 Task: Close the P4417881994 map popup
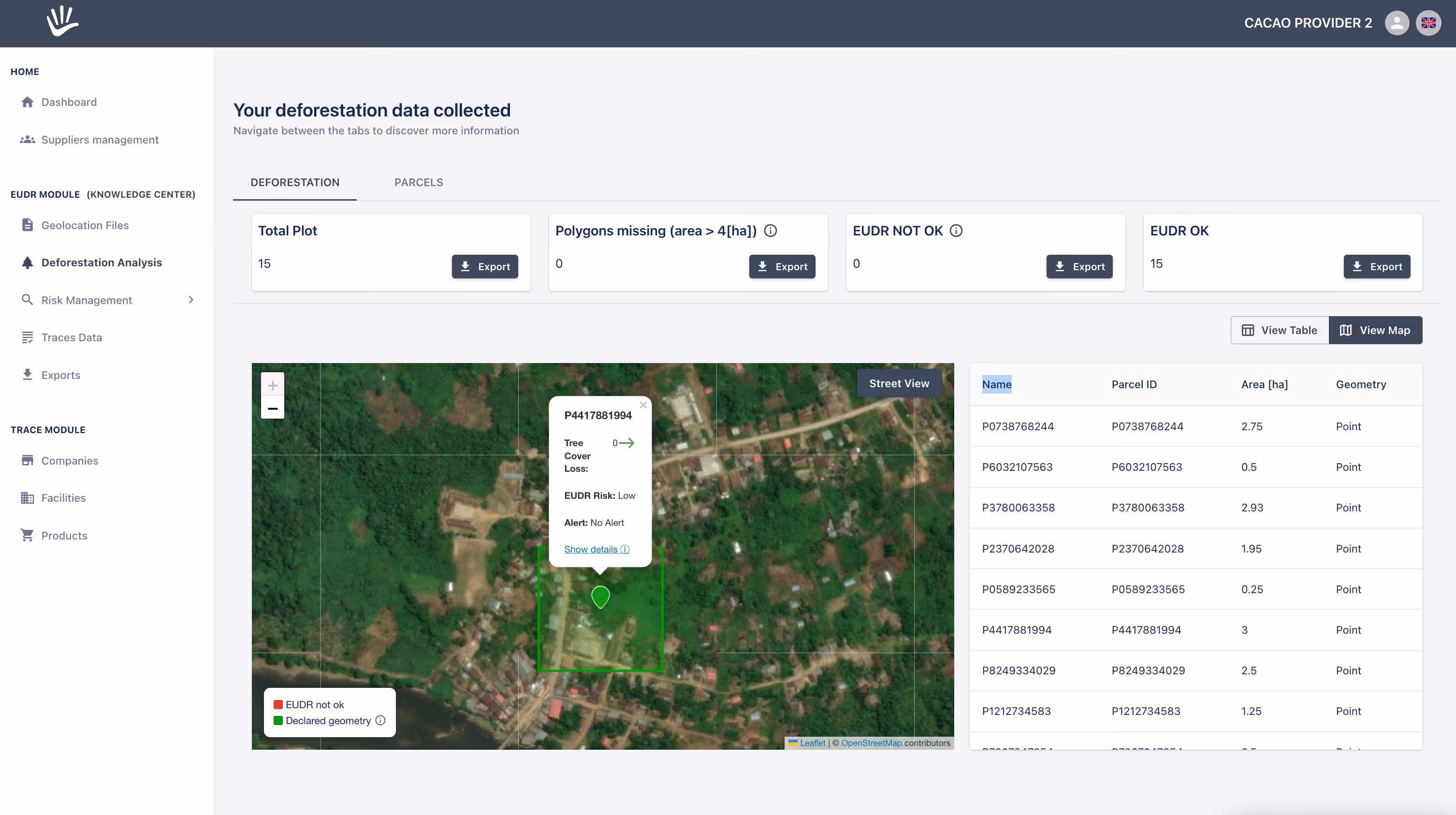coord(642,405)
